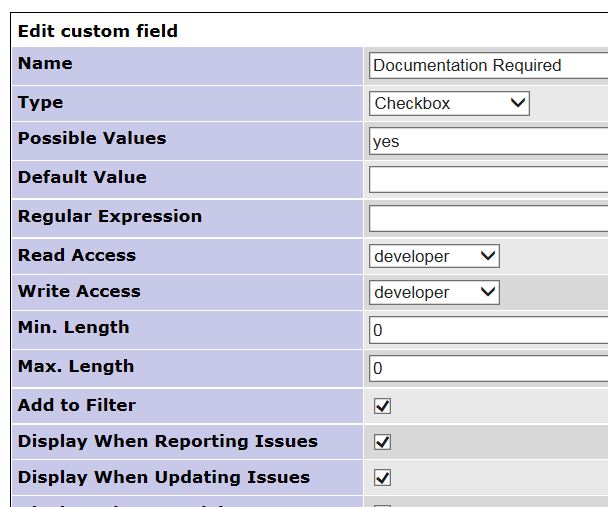Open the Type dropdown showing Checkbox
Image resolution: width=608 pixels, height=507 pixels.
[x=449, y=103]
